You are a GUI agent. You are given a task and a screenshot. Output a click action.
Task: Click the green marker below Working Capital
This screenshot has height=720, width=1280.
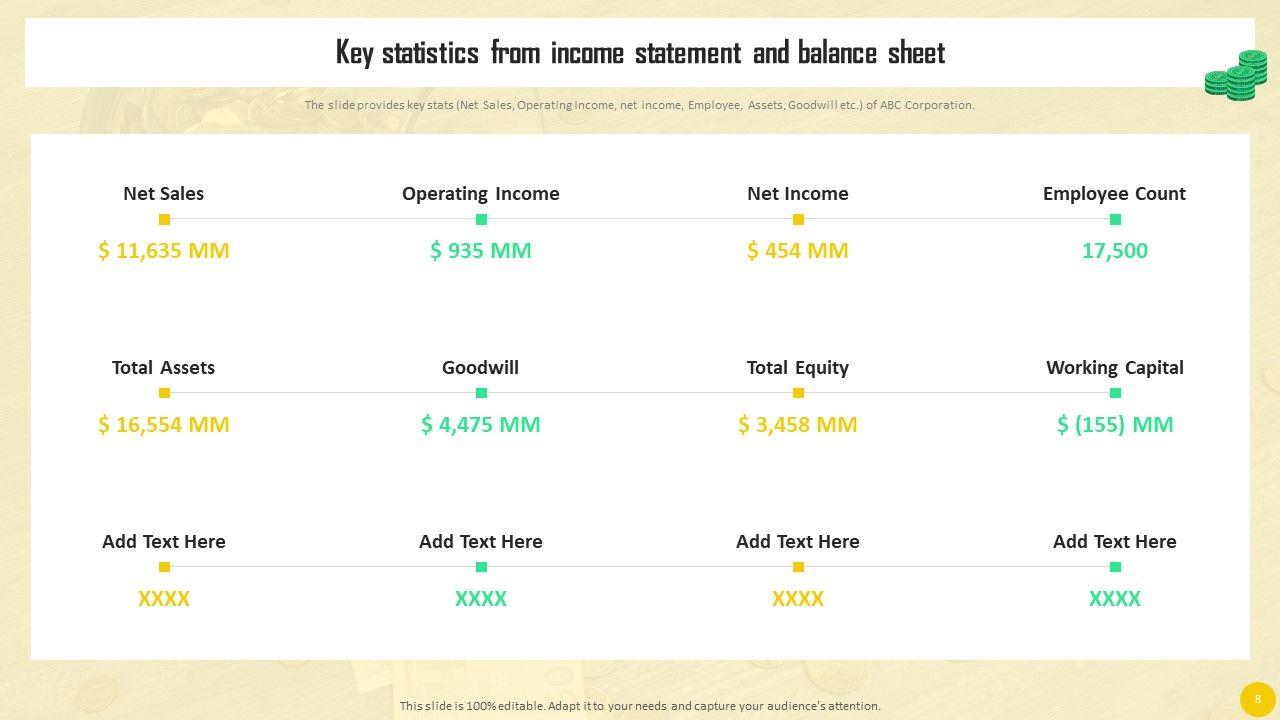pyautogui.click(x=1115, y=393)
